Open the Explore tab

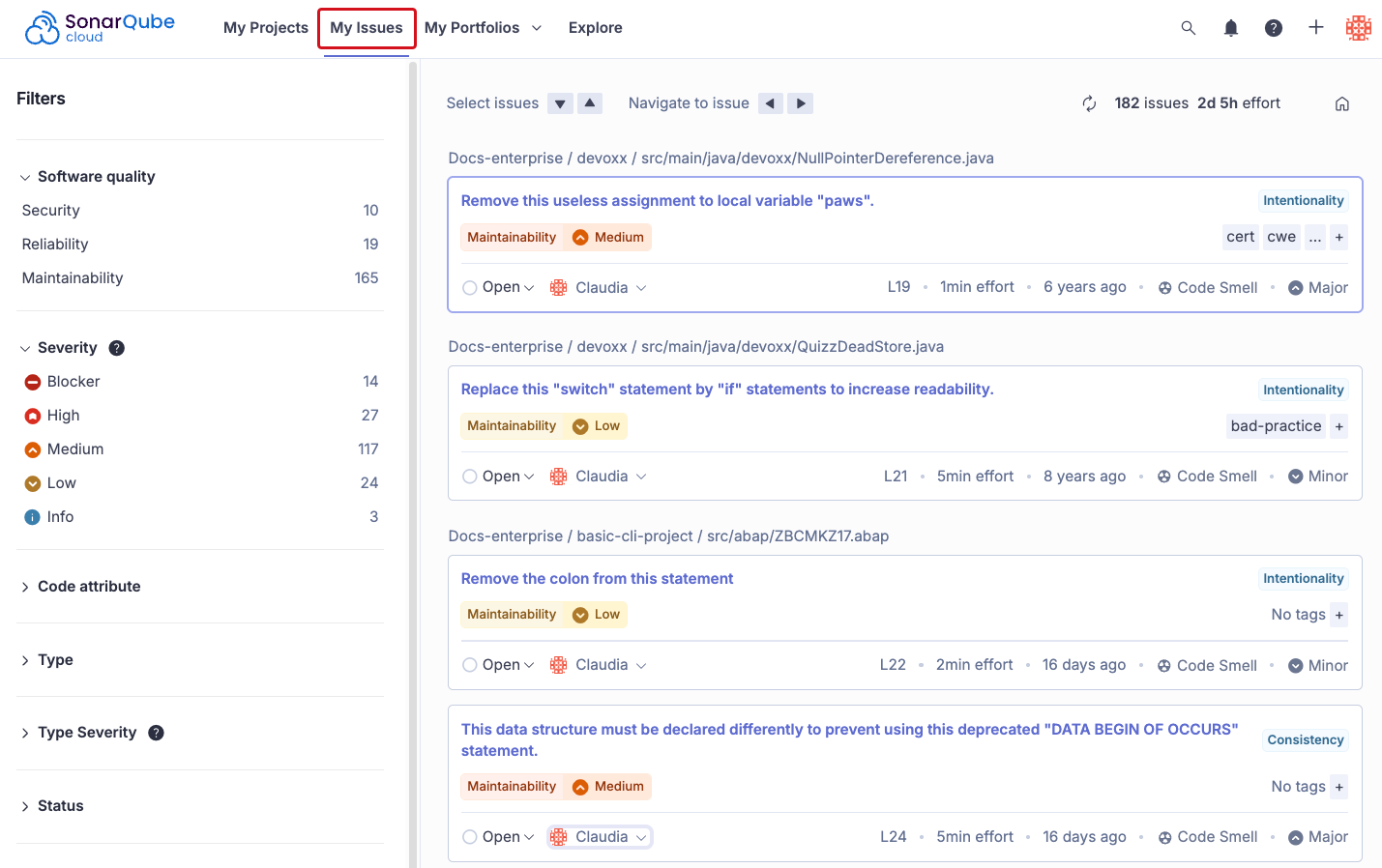point(596,28)
